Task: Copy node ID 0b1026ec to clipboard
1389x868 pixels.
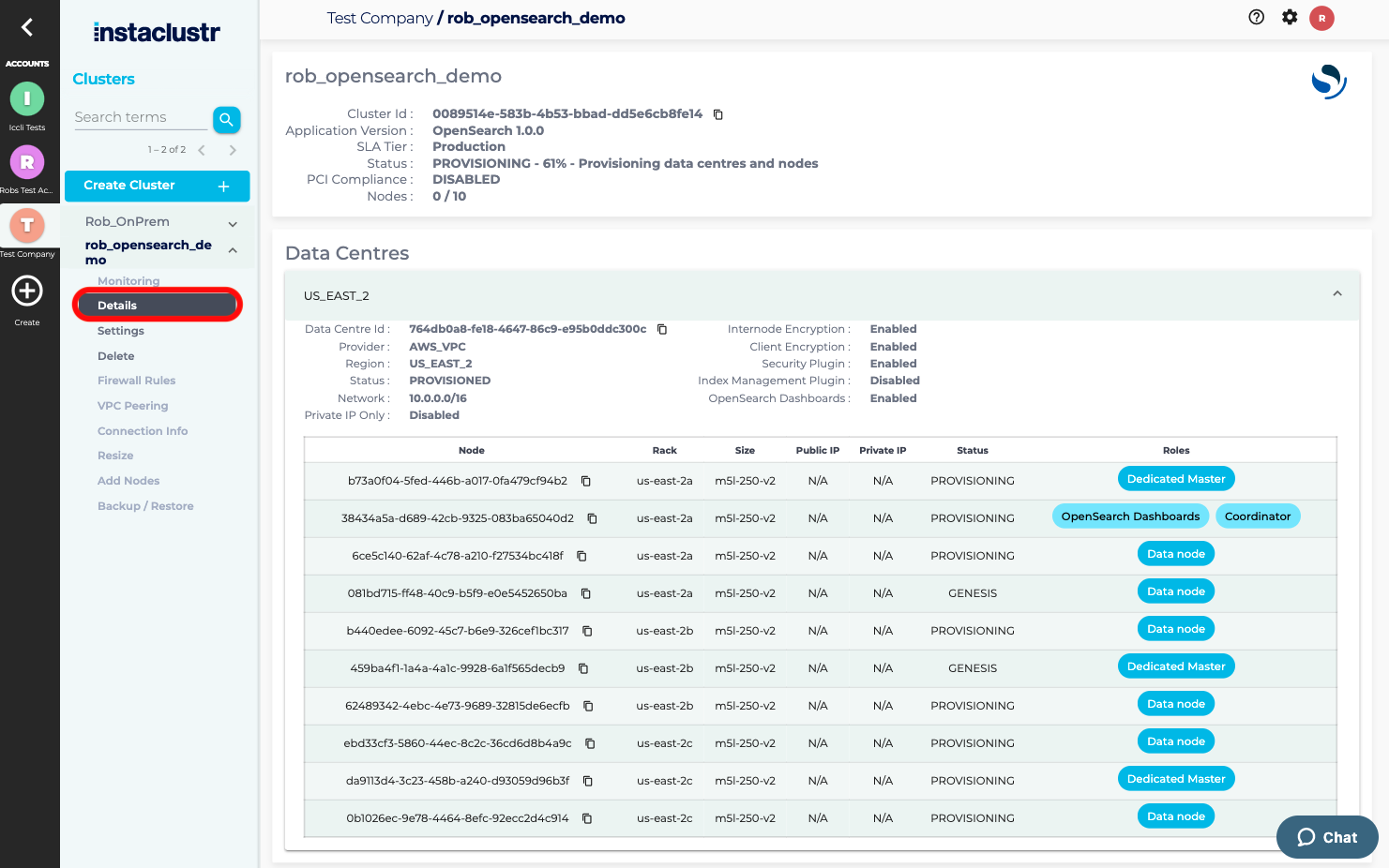Action: click(587, 818)
